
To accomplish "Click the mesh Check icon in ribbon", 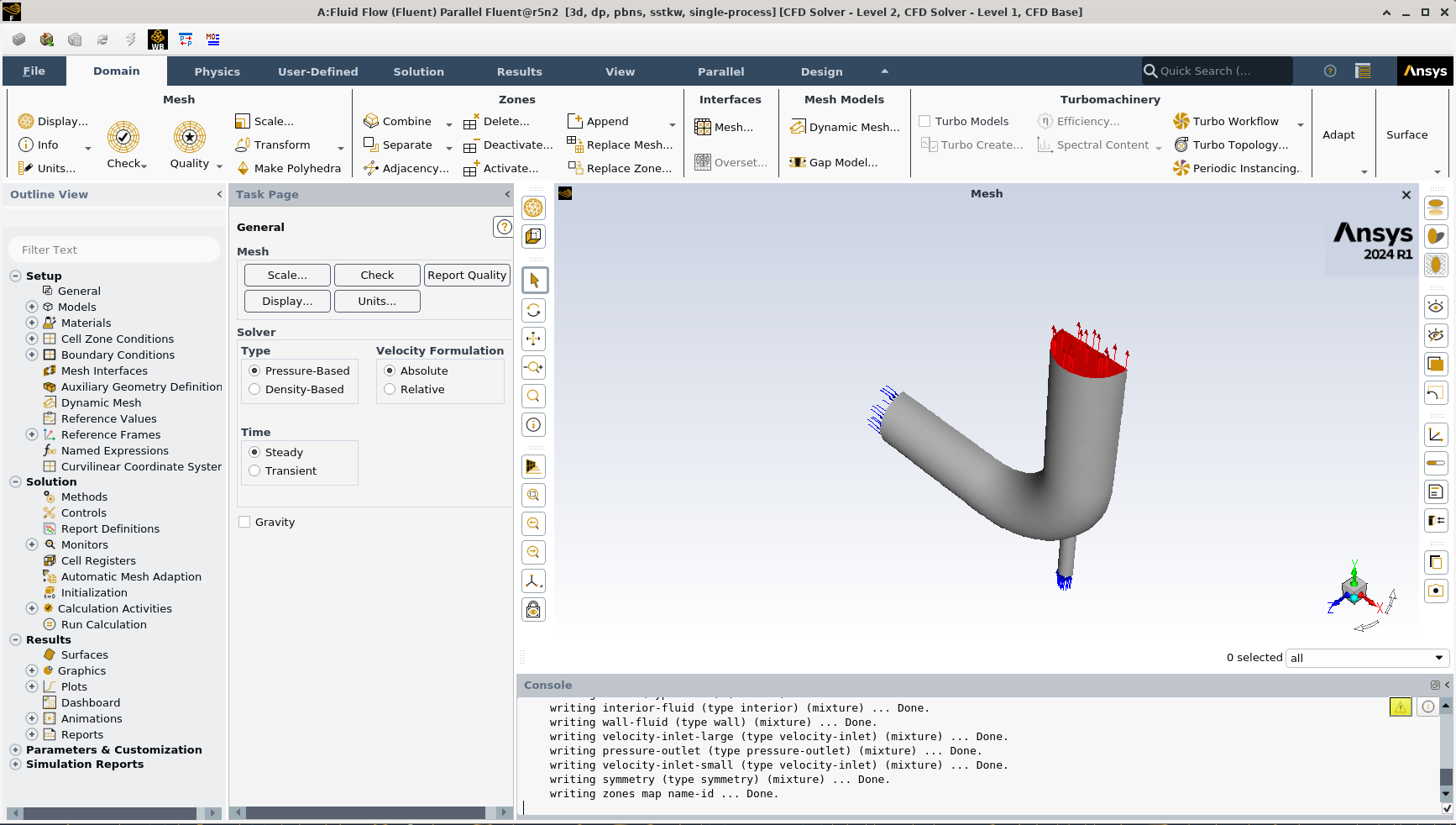I will click(x=123, y=137).
